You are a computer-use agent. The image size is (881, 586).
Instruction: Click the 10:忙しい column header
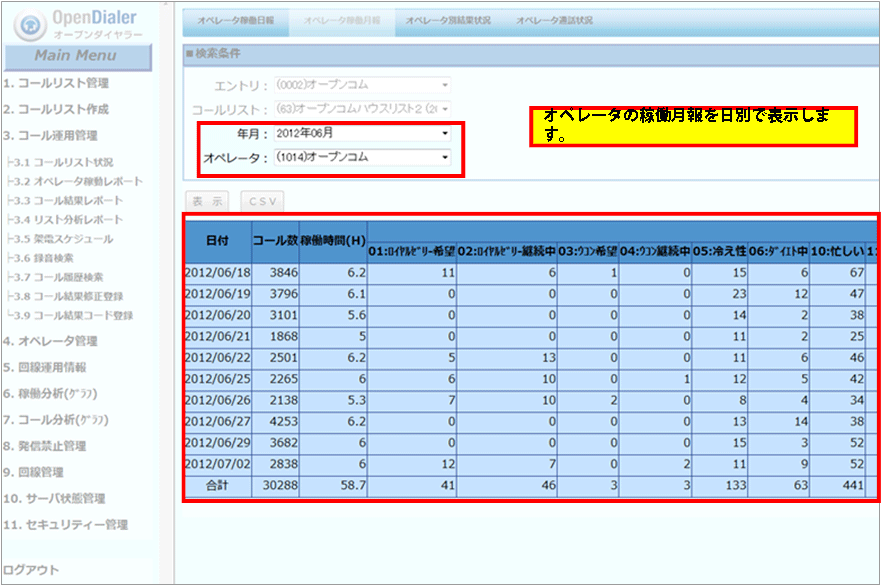pyautogui.click(x=837, y=252)
